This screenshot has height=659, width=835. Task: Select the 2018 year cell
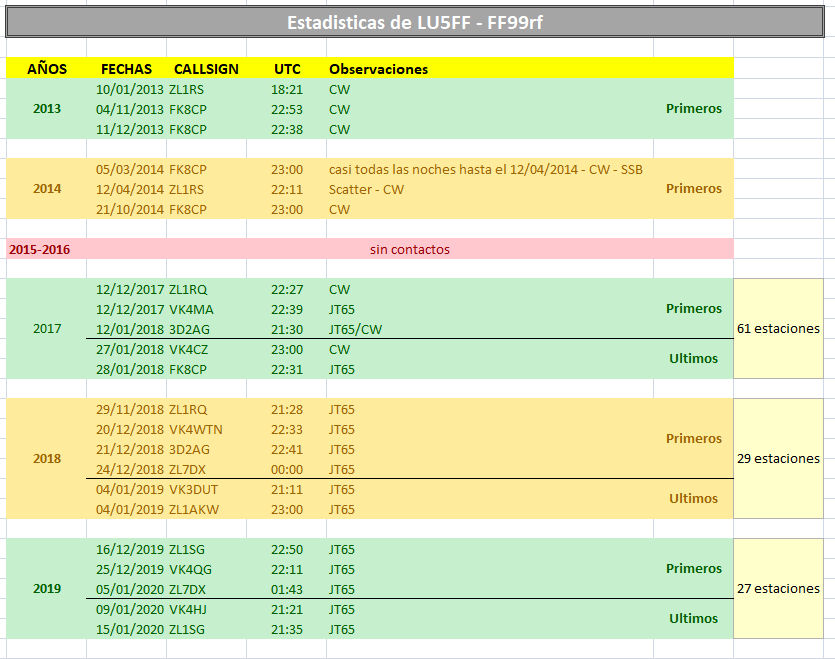click(x=47, y=459)
